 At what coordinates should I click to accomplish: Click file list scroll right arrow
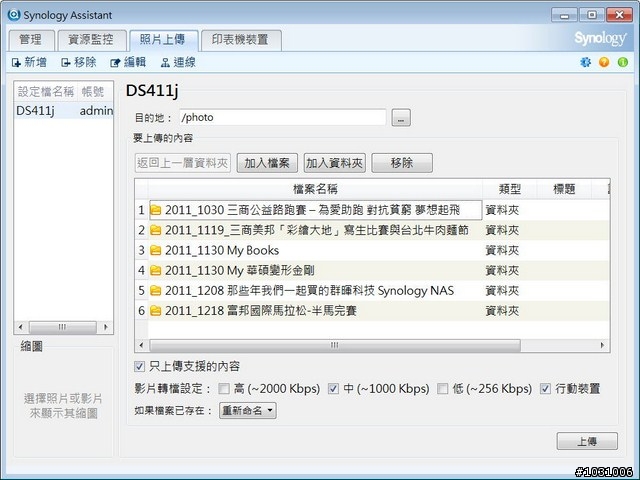(602, 345)
